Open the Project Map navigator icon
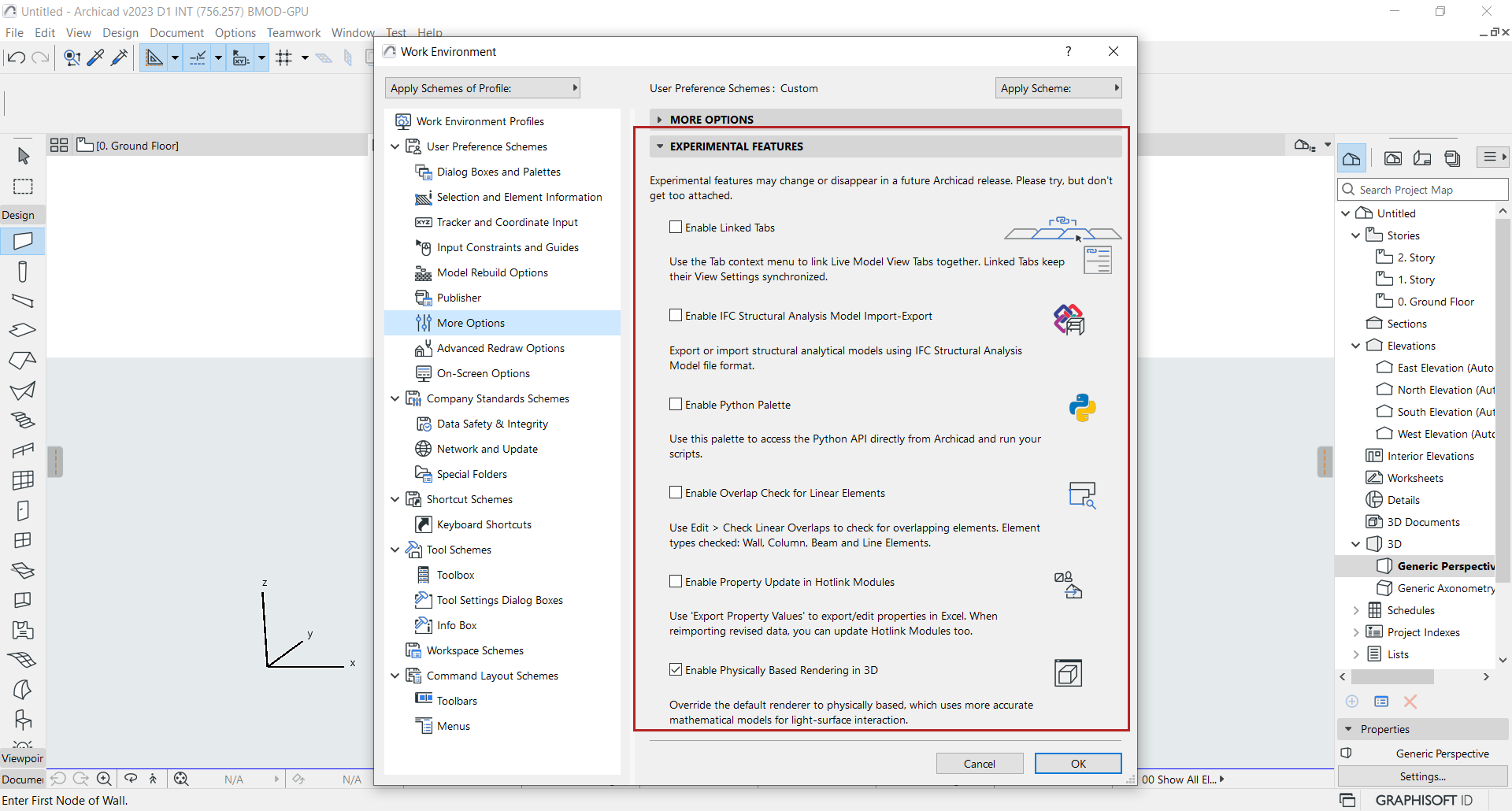1512x811 pixels. pos(1351,158)
